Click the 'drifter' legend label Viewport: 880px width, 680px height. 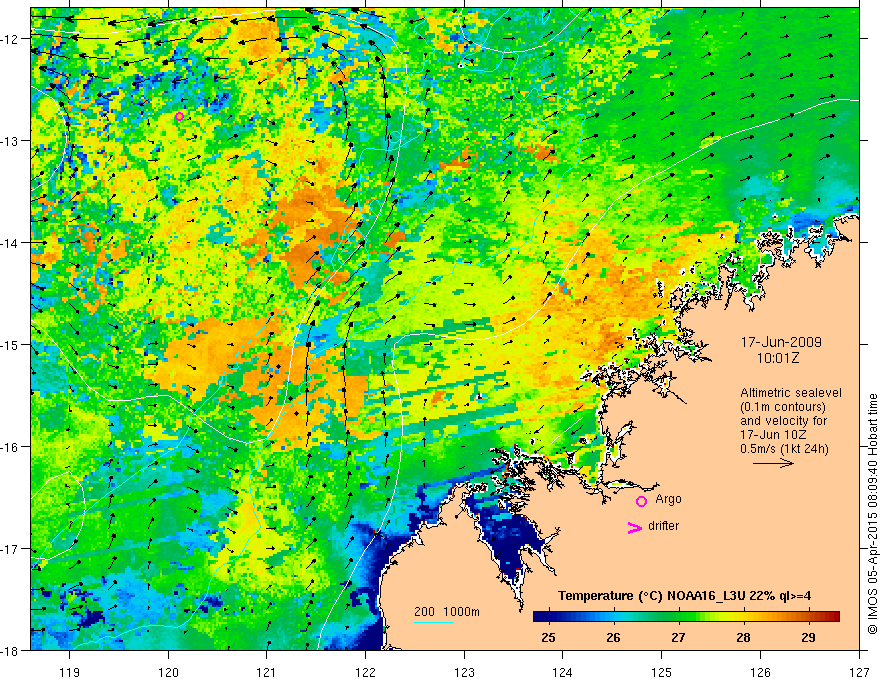point(663,526)
